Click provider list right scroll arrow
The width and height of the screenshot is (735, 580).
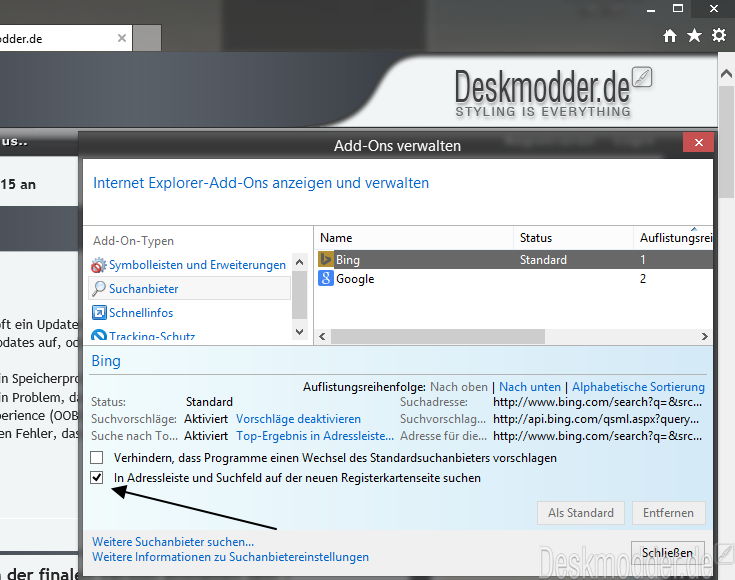click(705, 336)
